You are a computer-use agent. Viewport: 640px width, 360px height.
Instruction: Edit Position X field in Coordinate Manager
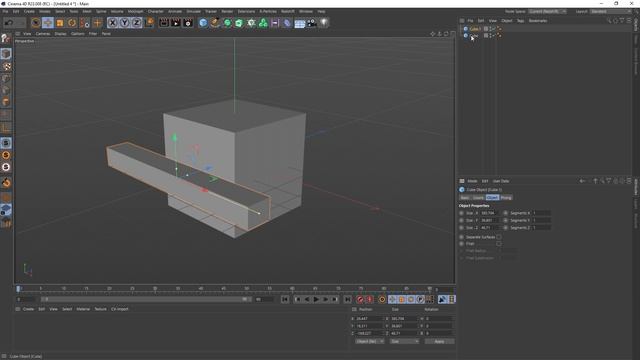tap(369, 318)
